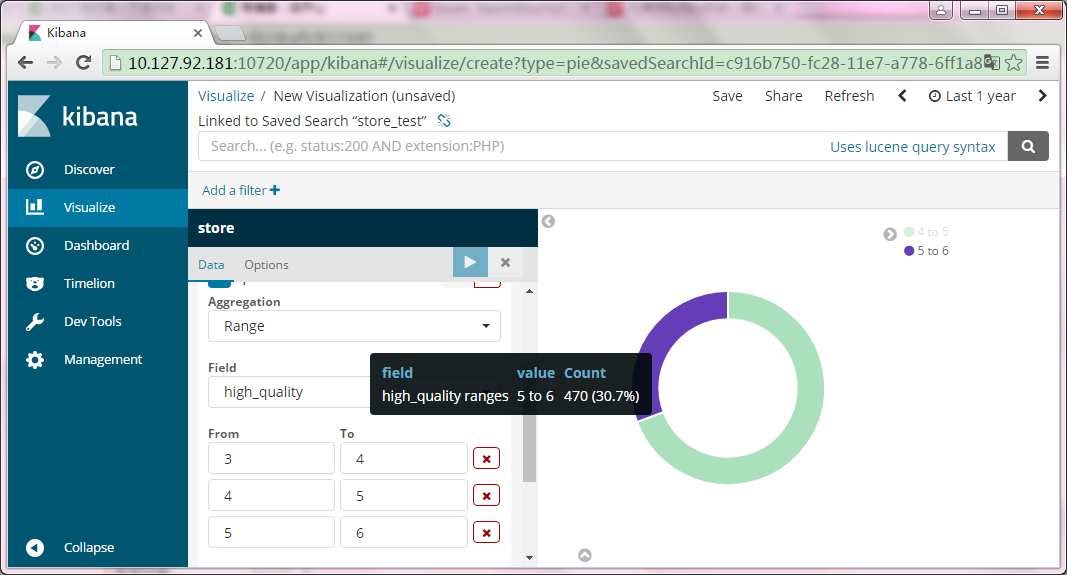
Task: Apply changes with play button
Action: [x=470, y=262]
